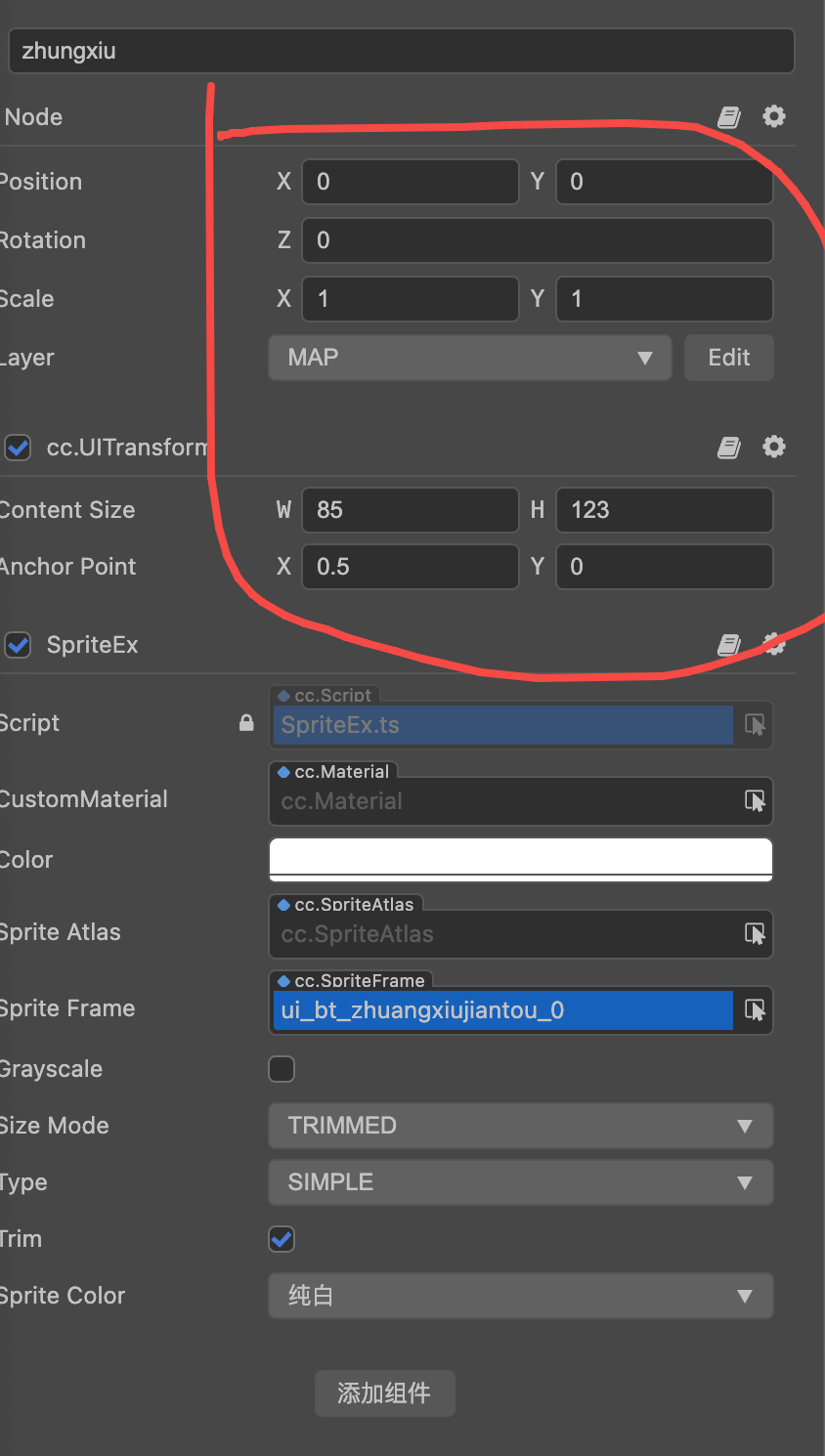825x1456 pixels.
Task: Click locate icon for Sprite Atlas field
Action: point(755,934)
